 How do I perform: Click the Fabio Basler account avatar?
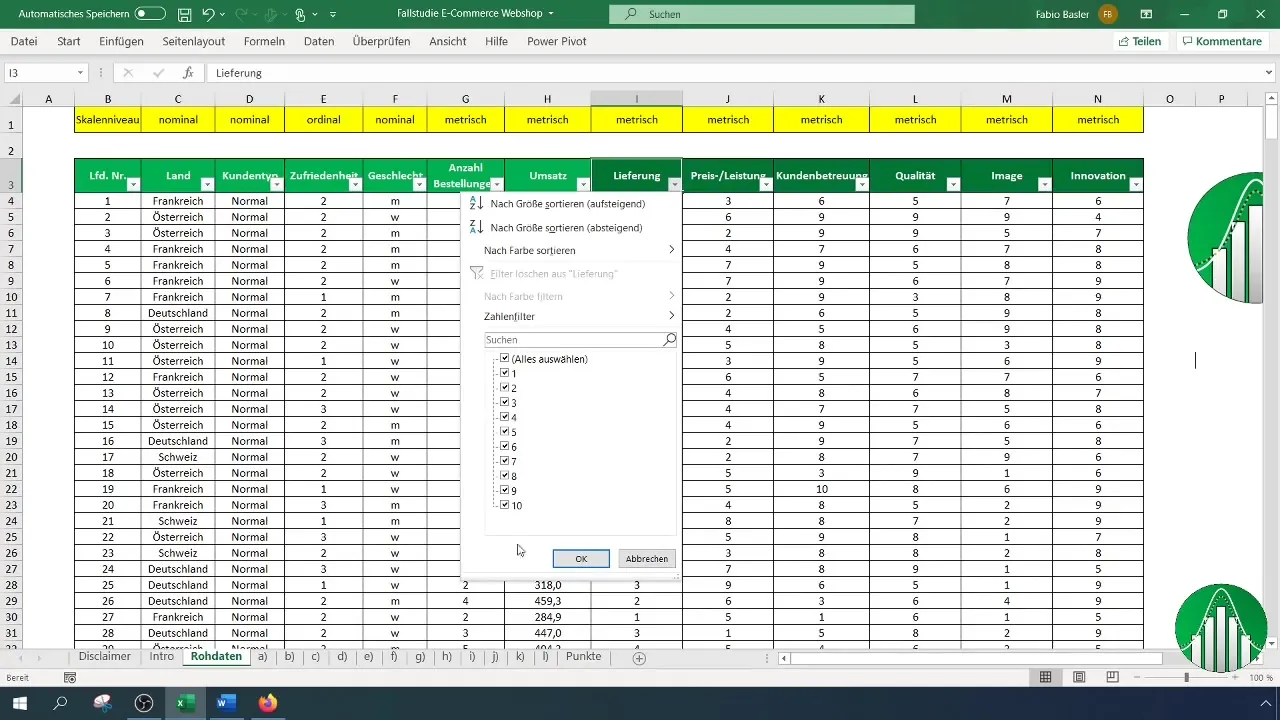click(x=1107, y=15)
